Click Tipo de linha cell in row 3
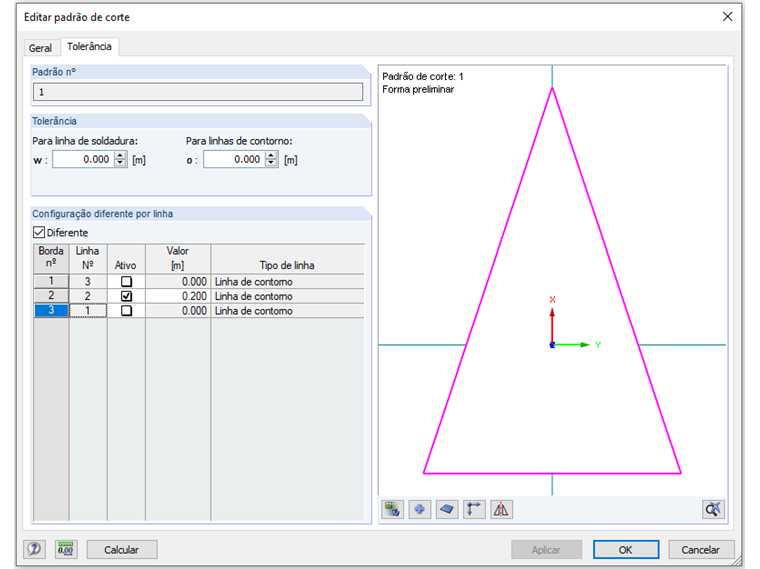Viewport: 760px width, 569px height. (x=287, y=311)
